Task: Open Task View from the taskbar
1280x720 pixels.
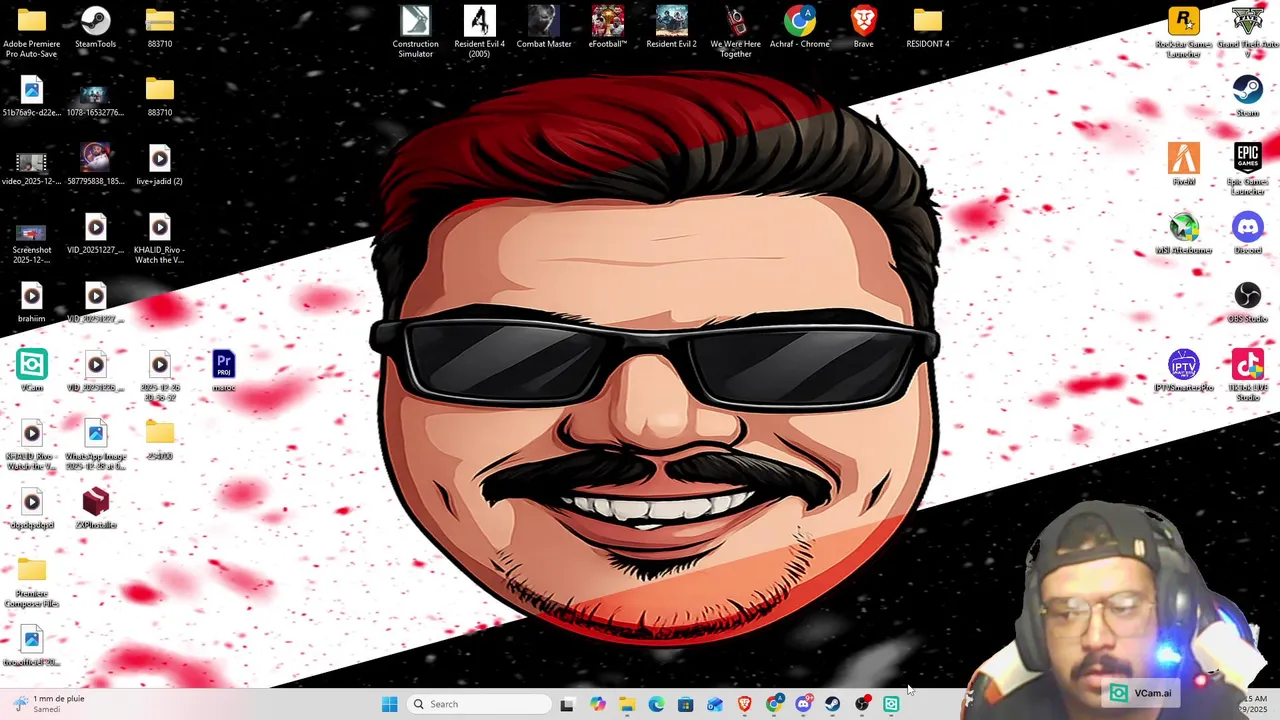Action: pyautogui.click(x=567, y=704)
